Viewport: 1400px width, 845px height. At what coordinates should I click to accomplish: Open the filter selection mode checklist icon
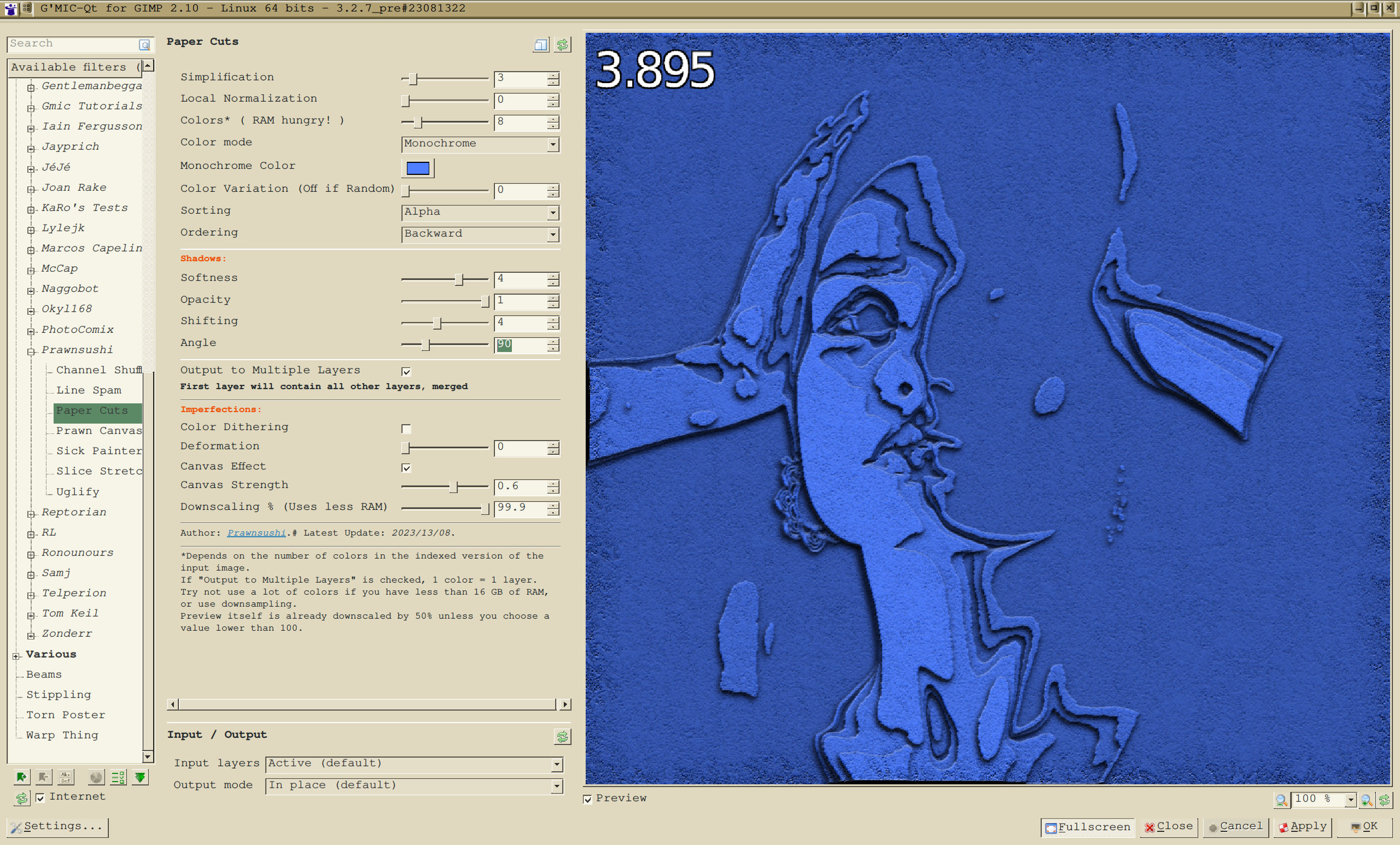pyautogui.click(x=118, y=777)
